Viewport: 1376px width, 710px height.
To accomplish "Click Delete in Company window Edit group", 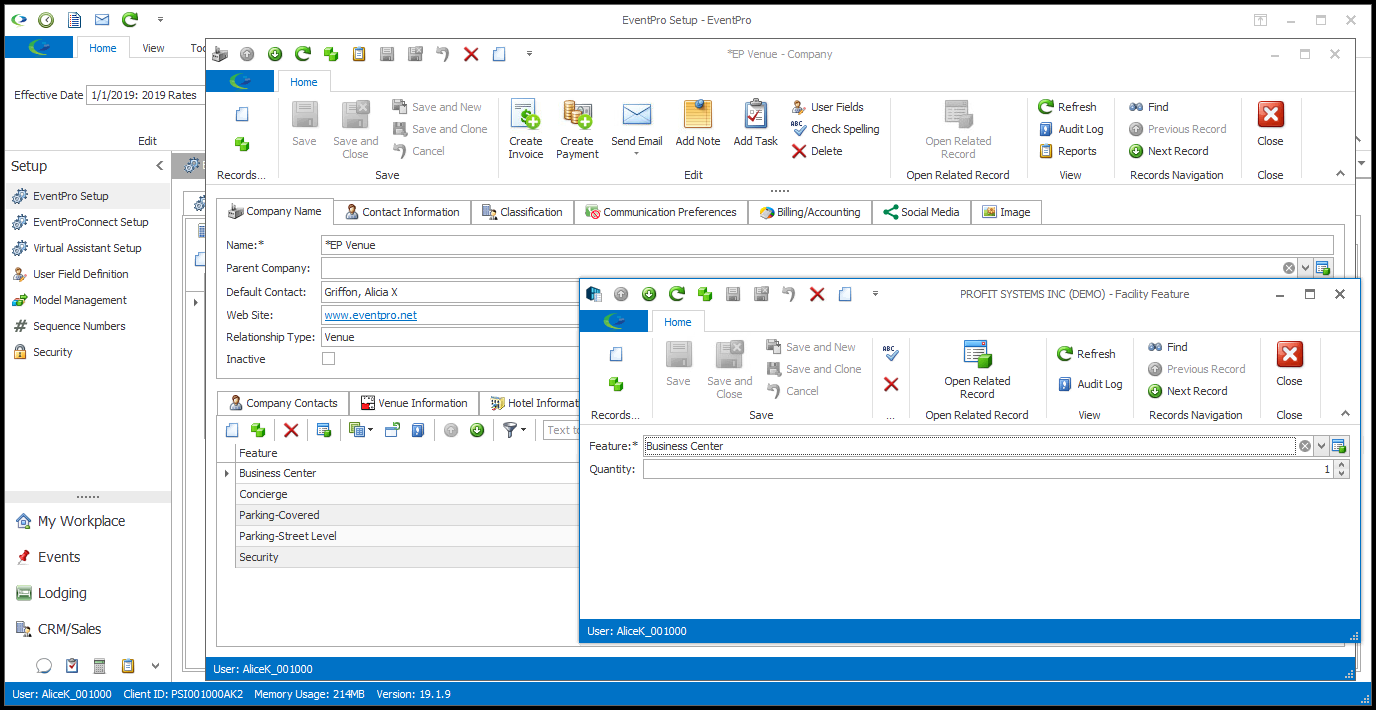I will point(817,151).
